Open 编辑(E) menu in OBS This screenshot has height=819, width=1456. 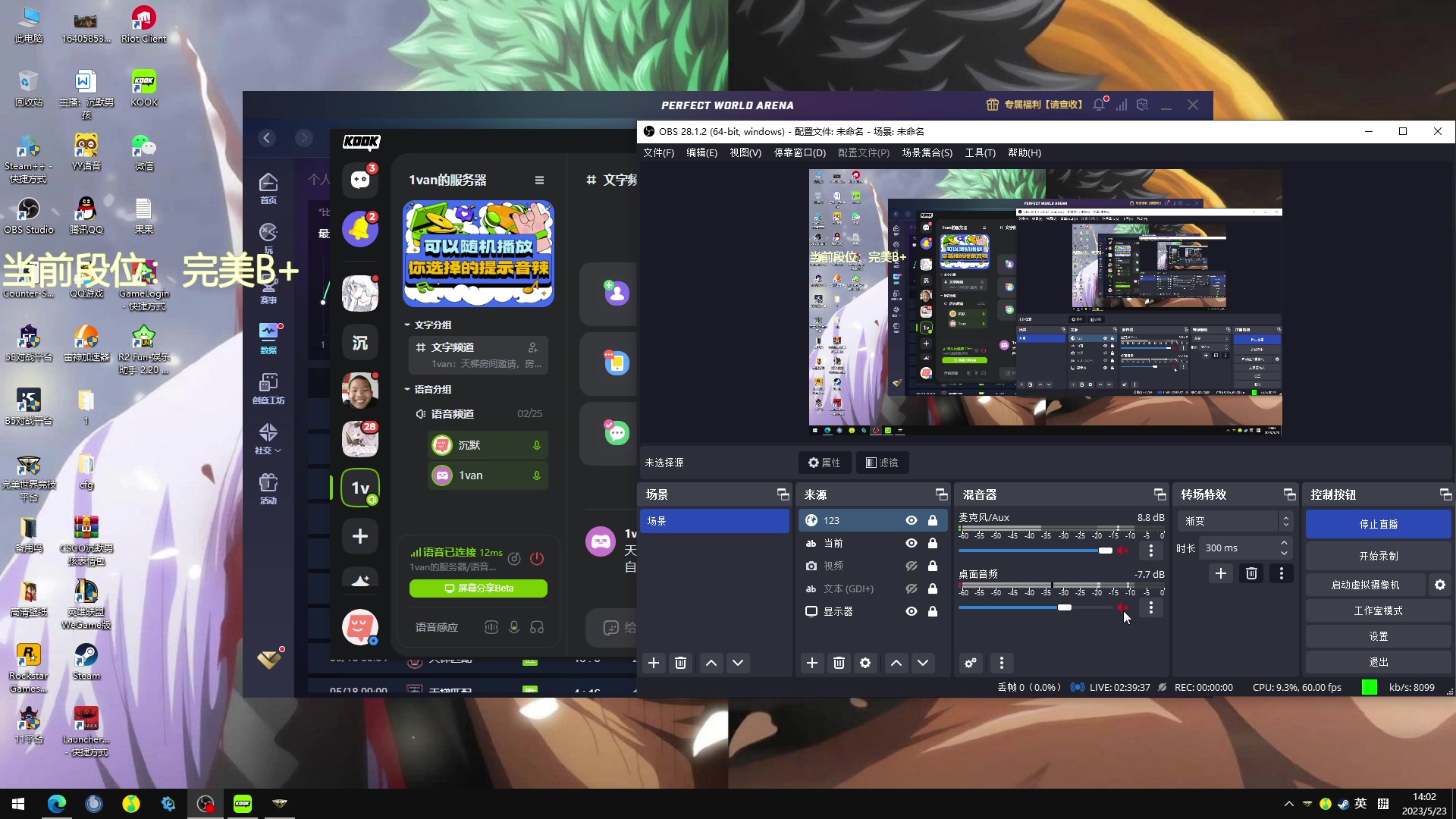(x=701, y=152)
